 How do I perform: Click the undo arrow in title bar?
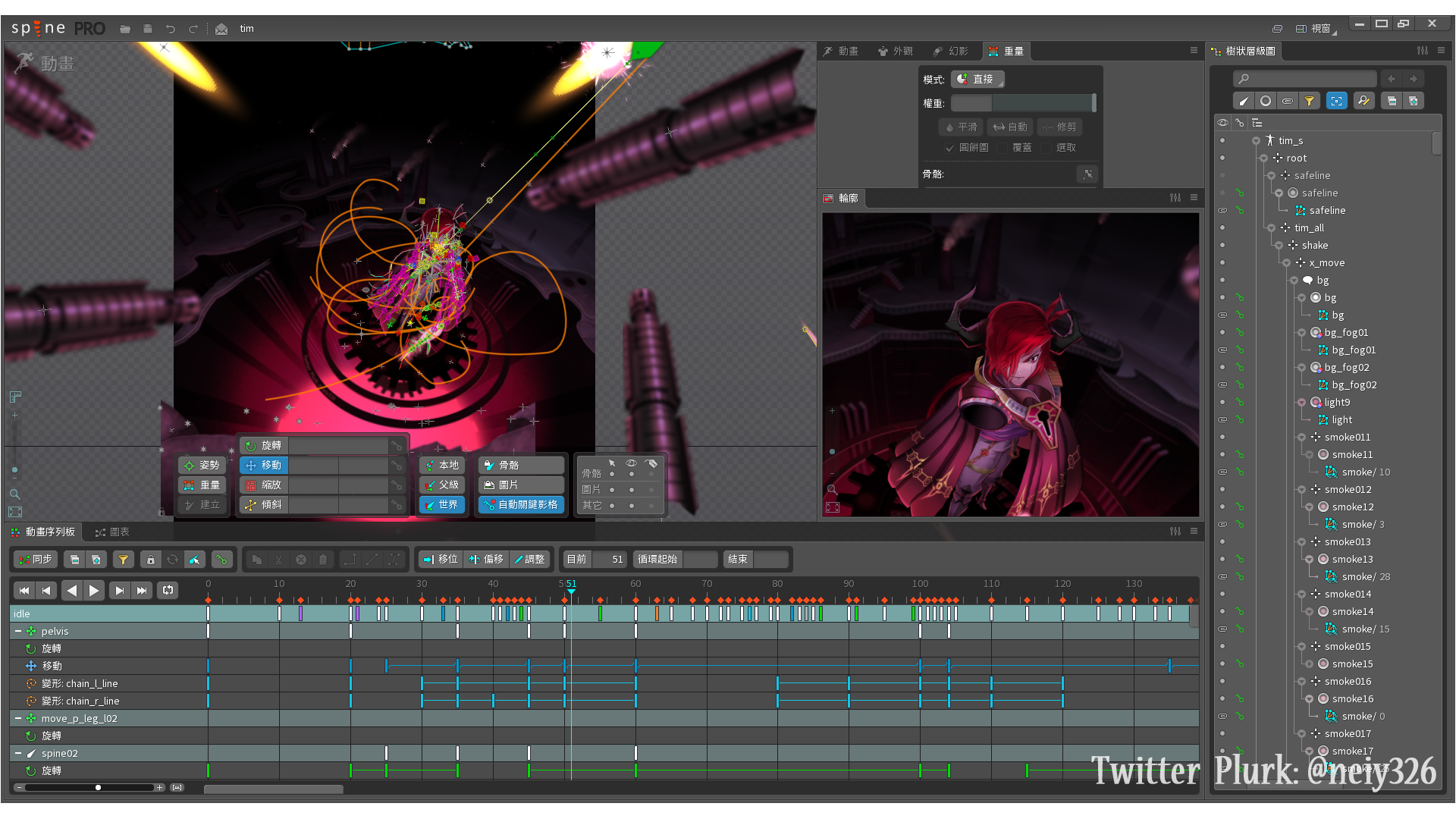tap(171, 29)
